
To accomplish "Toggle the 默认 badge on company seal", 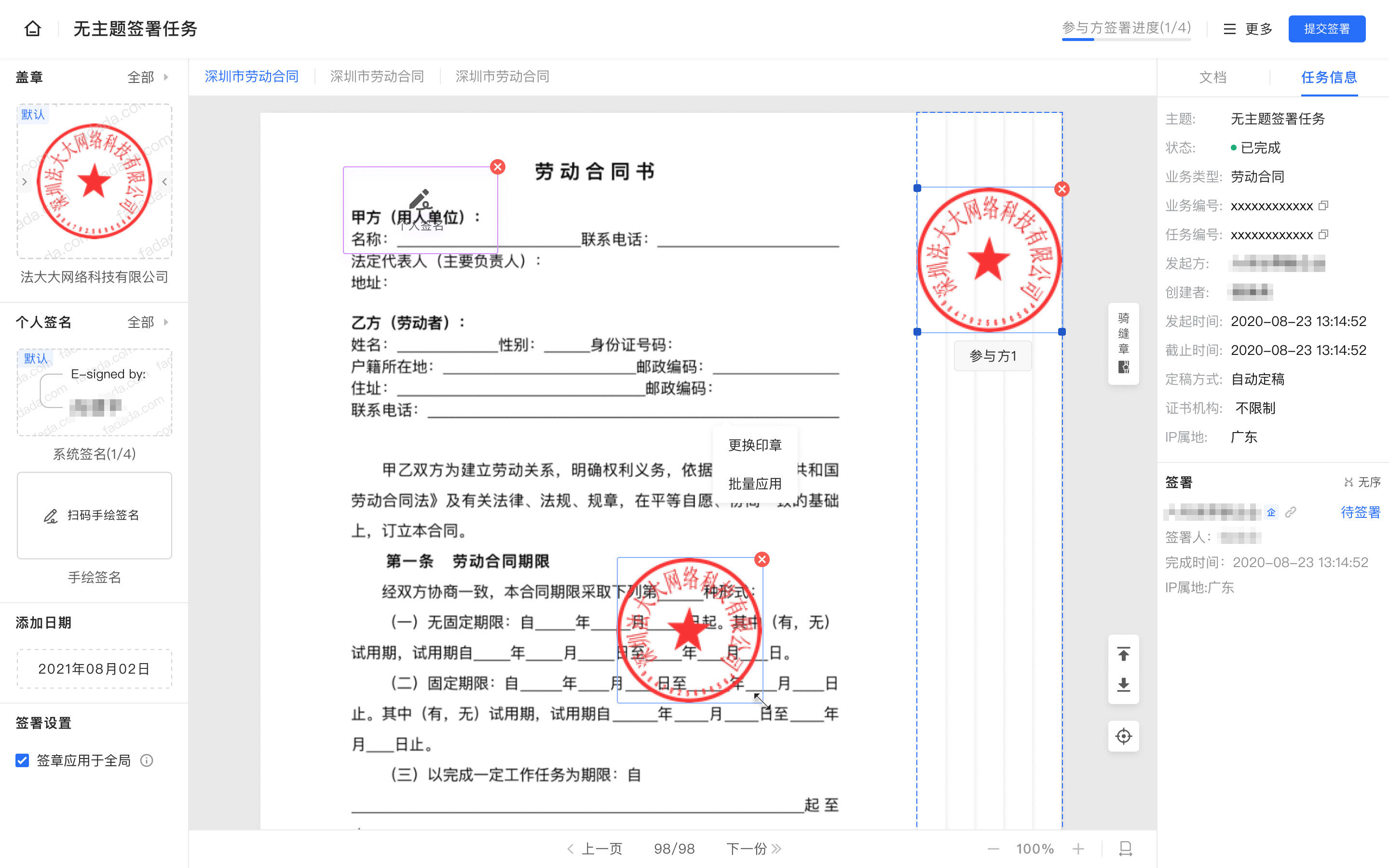I will pyautogui.click(x=33, y=114).
